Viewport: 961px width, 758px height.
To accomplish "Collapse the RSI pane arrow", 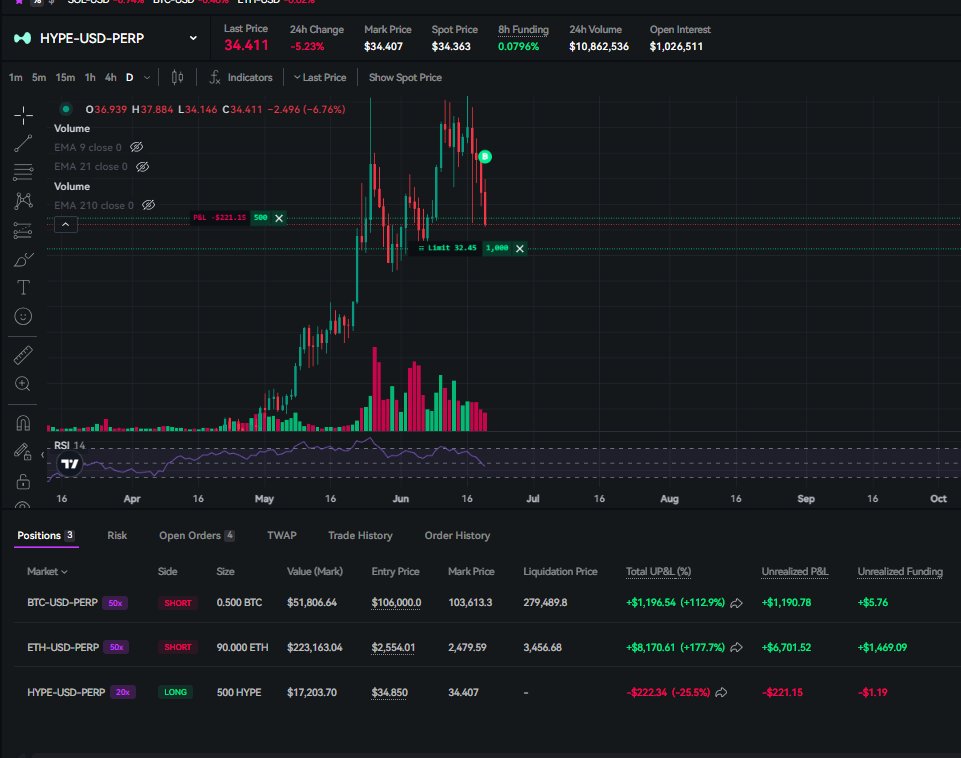I will click(42, 455).
